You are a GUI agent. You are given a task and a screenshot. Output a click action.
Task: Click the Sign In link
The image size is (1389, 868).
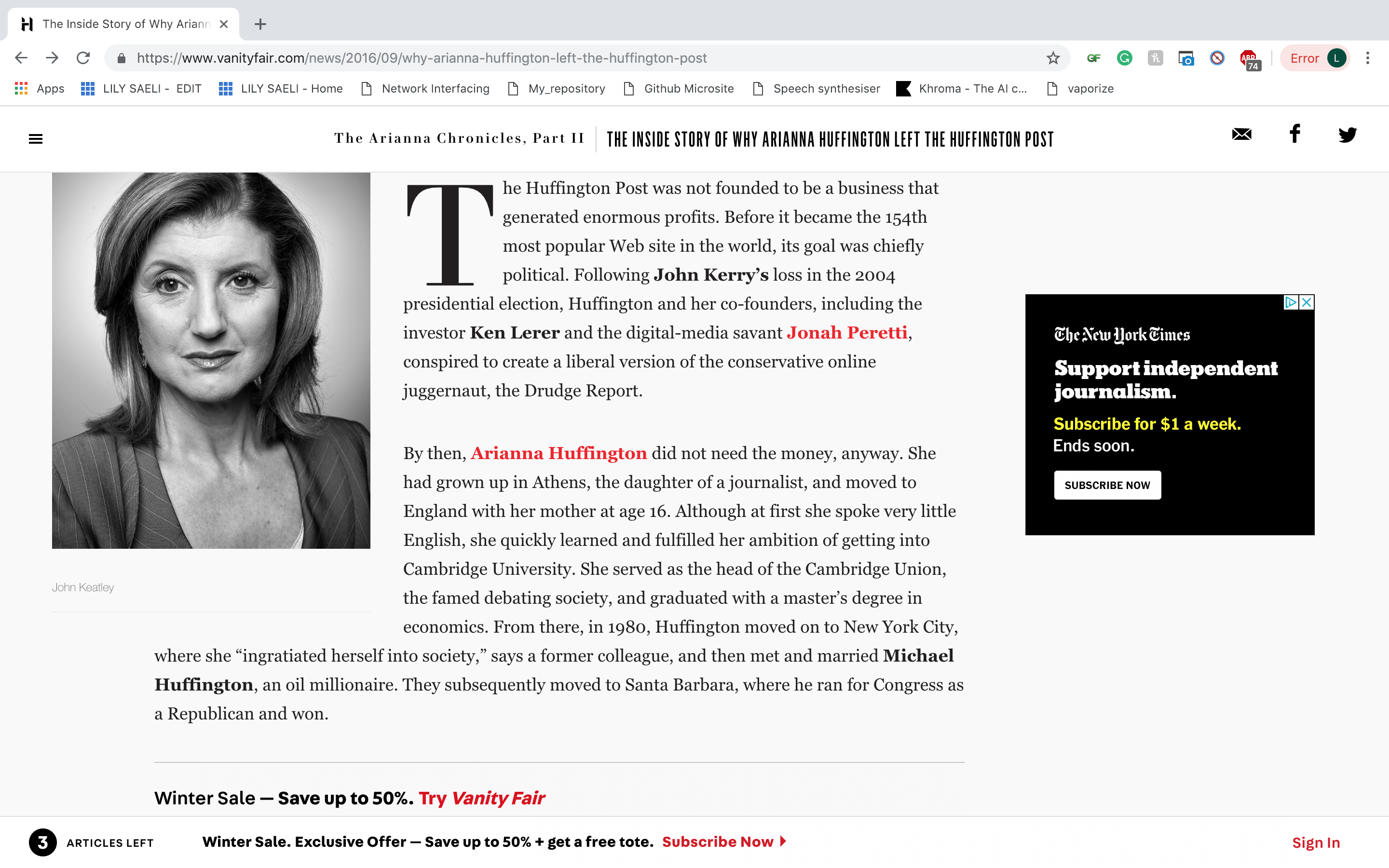click(x=1316, y=843)
